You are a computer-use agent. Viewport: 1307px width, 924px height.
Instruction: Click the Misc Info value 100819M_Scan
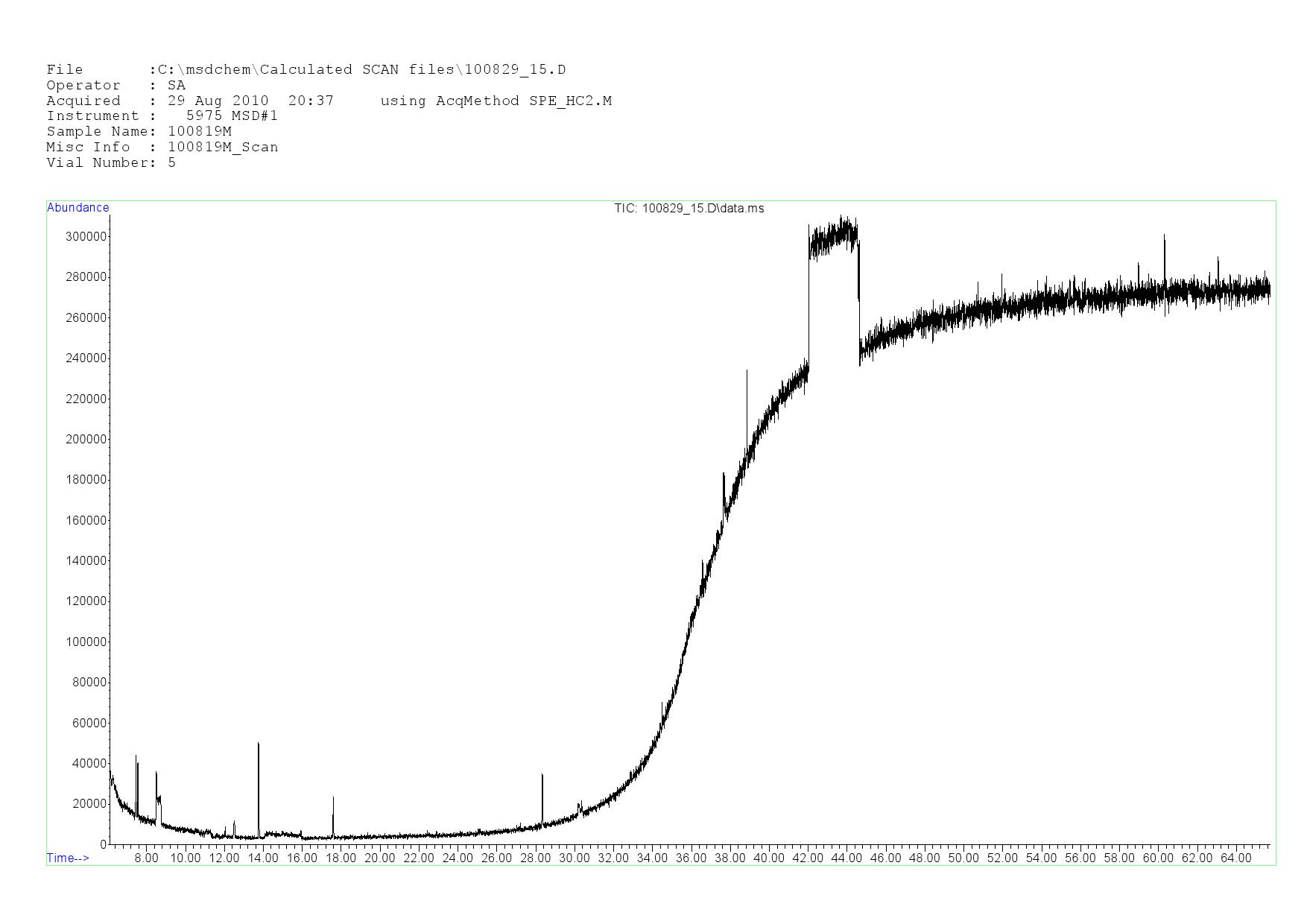pos(223,148)
